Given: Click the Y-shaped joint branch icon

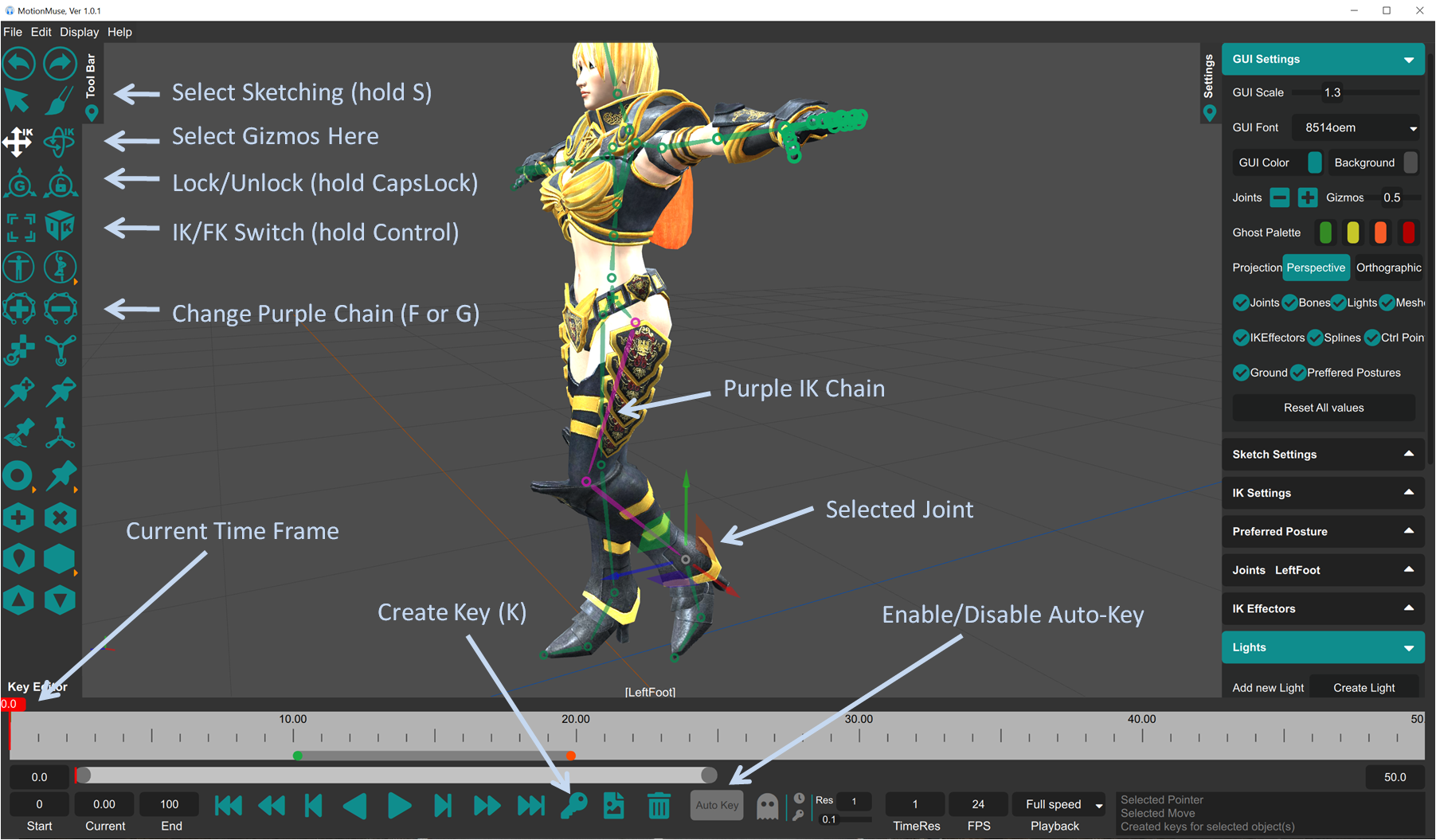Looking at the screenshot, I should tap(61, 350).
